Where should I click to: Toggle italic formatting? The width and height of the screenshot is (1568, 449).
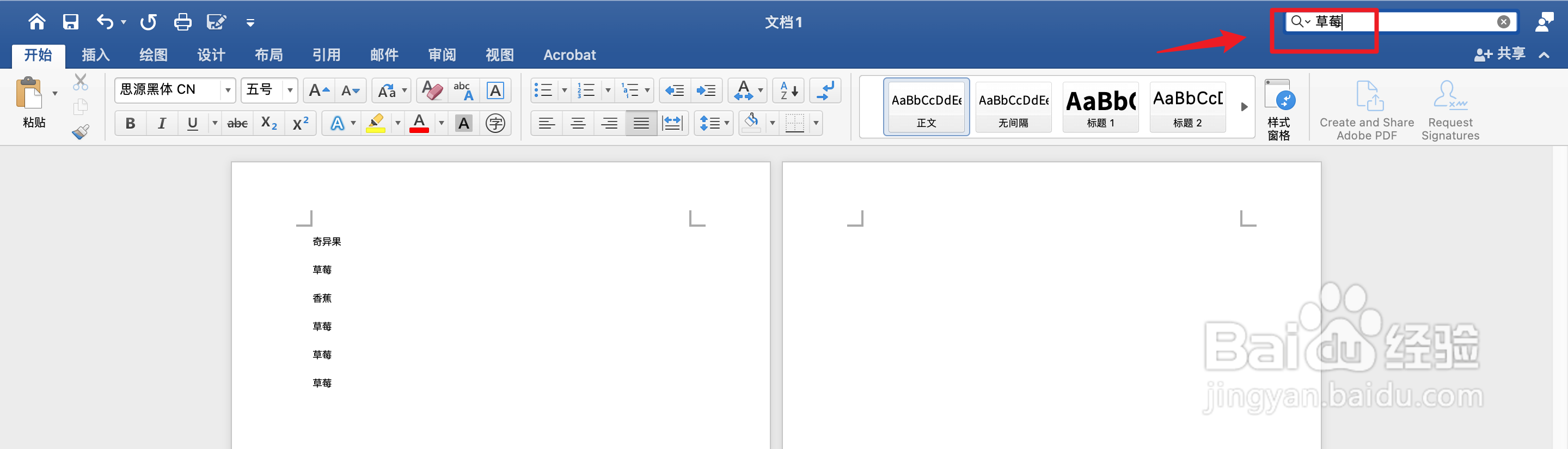click(162, 124)
